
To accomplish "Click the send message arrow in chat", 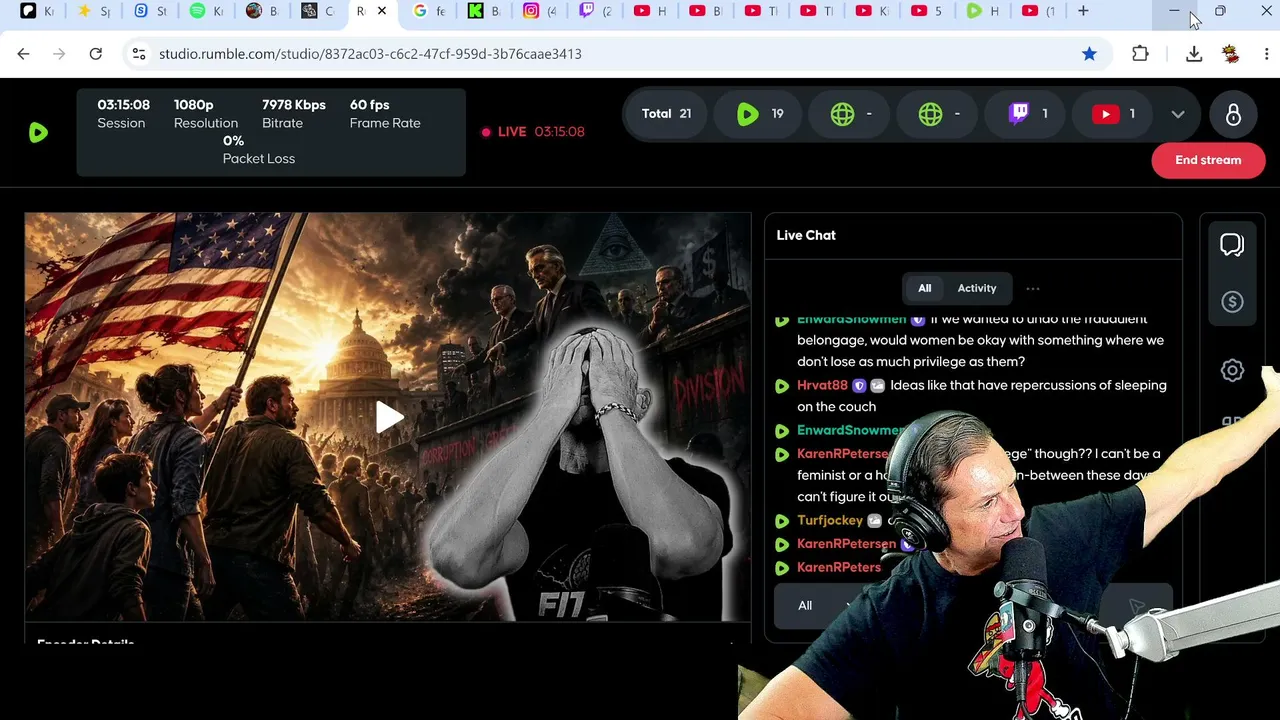I will (x=1135, y=606).
